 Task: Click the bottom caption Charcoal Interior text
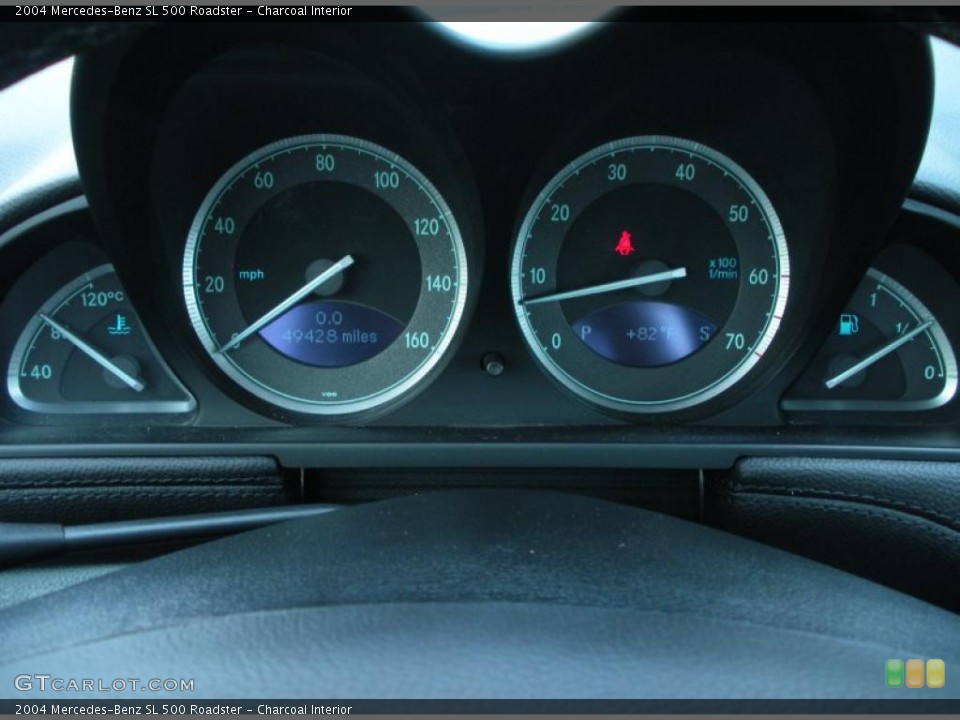click(304, 710)
